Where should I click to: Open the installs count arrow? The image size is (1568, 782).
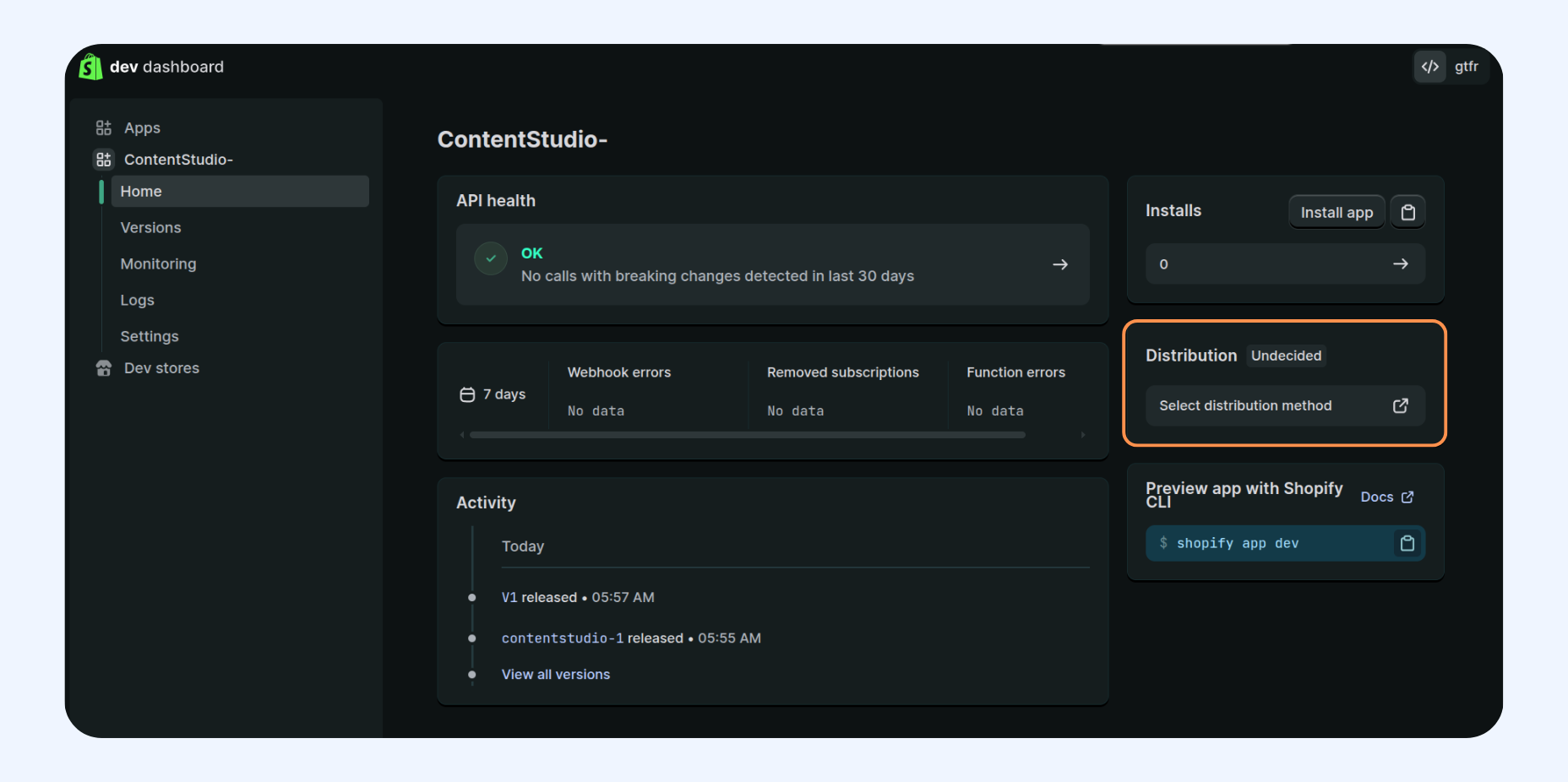1400,264
